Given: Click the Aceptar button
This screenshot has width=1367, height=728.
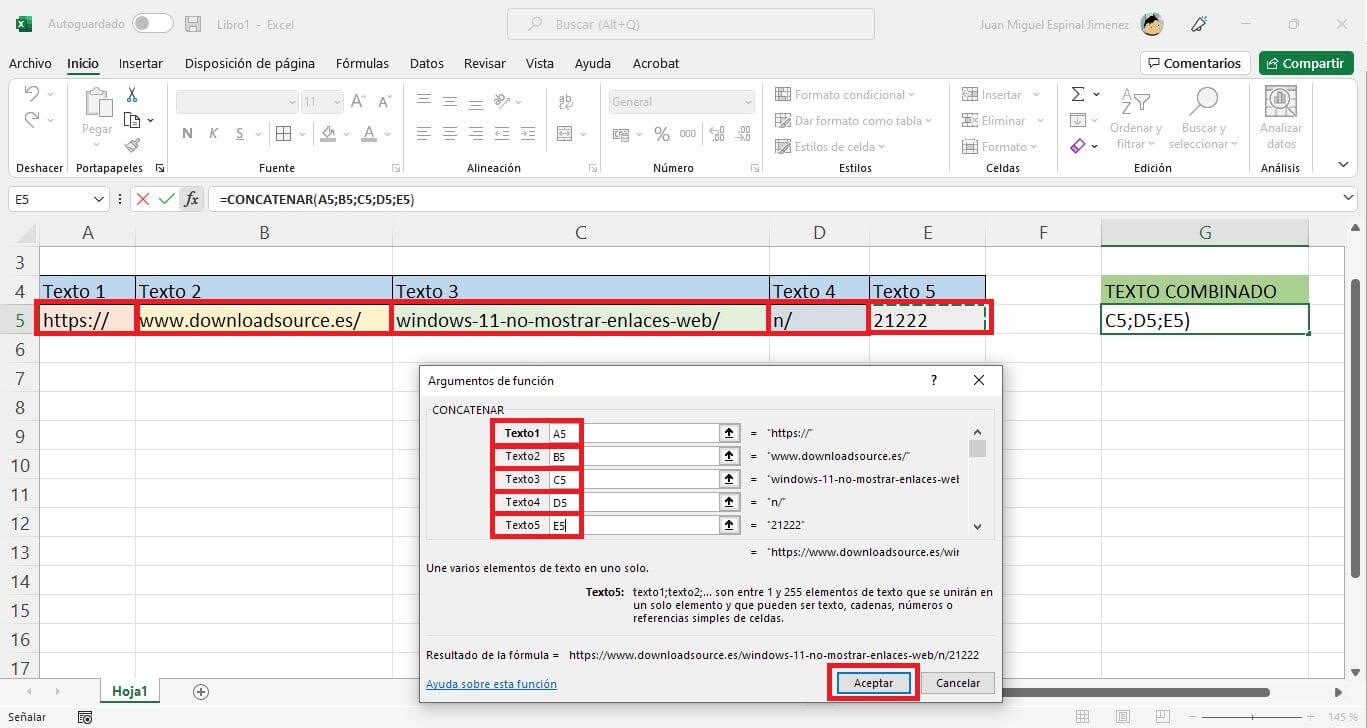Looking at the screenshot, I should pyautogui.click(x=873, y=683).
